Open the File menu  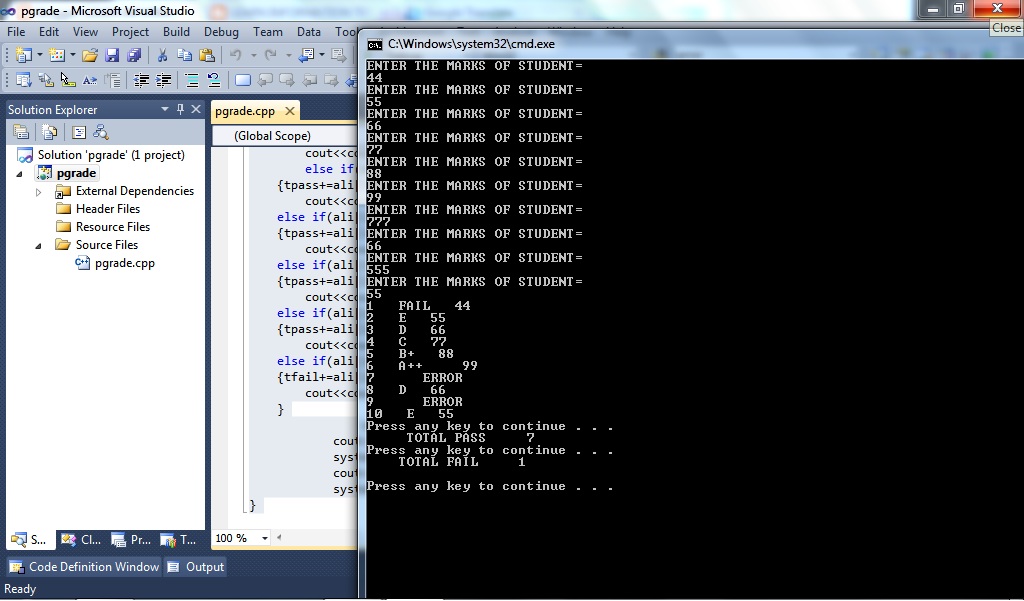[16, 31]
